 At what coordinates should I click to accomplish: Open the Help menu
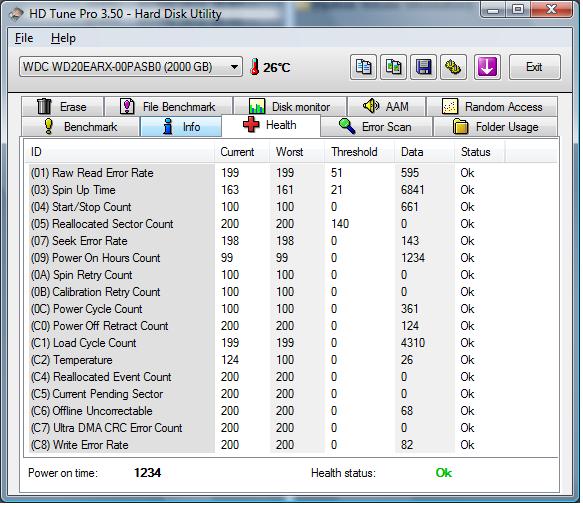(x=63, y=38)
